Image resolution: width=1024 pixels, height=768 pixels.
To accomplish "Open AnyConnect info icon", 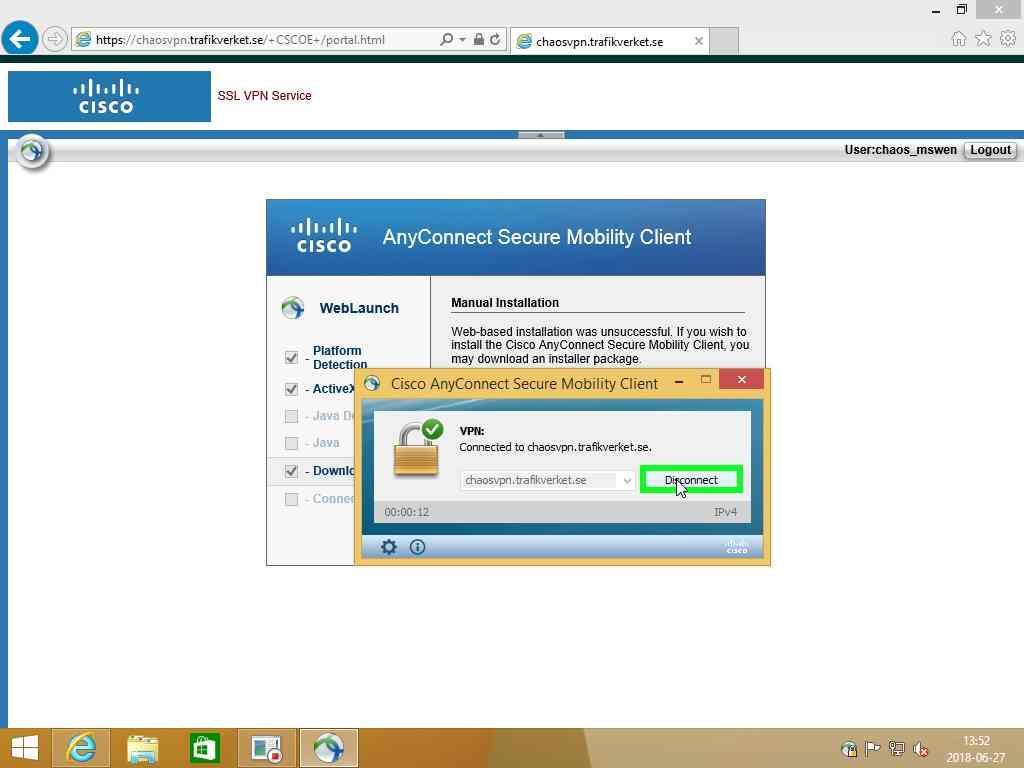I will 417,547.
